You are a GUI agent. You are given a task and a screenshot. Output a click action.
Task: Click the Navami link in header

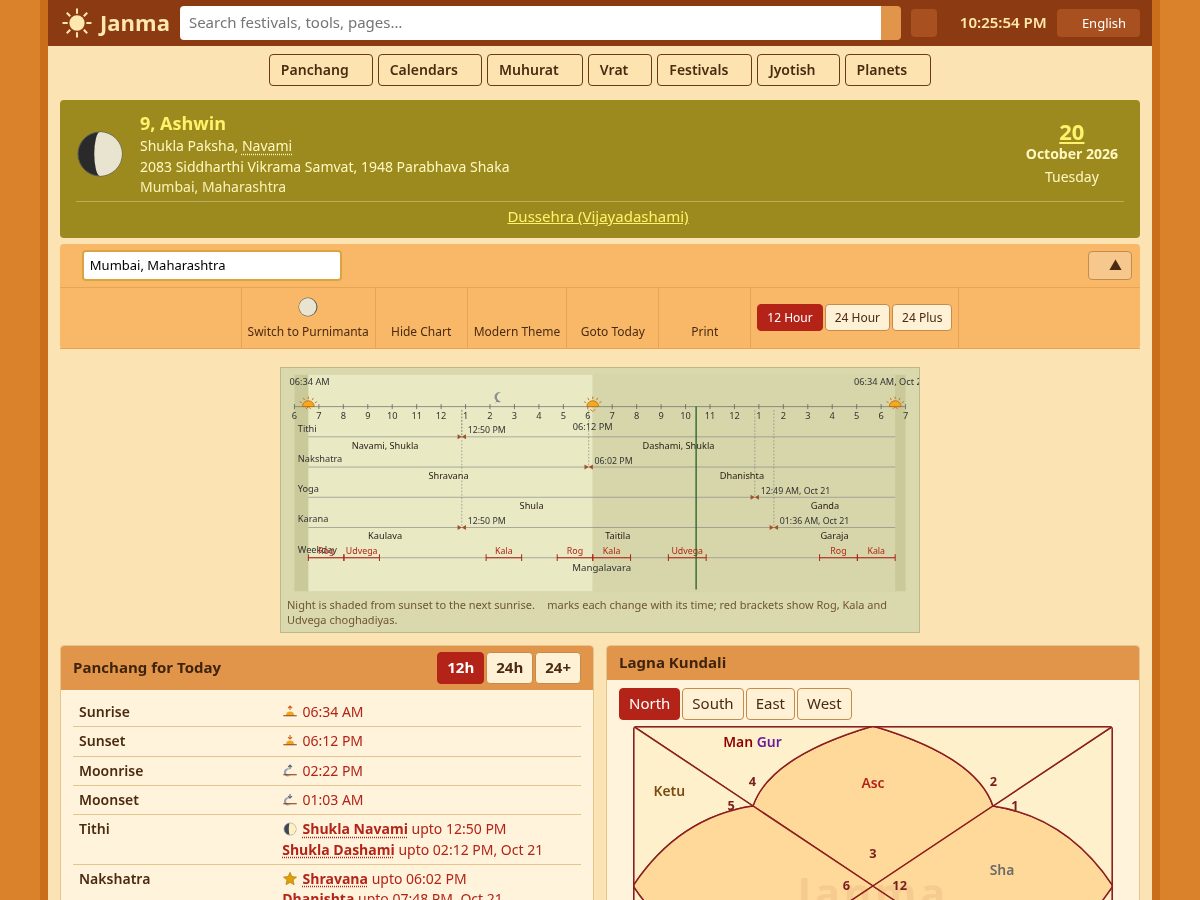267,146
